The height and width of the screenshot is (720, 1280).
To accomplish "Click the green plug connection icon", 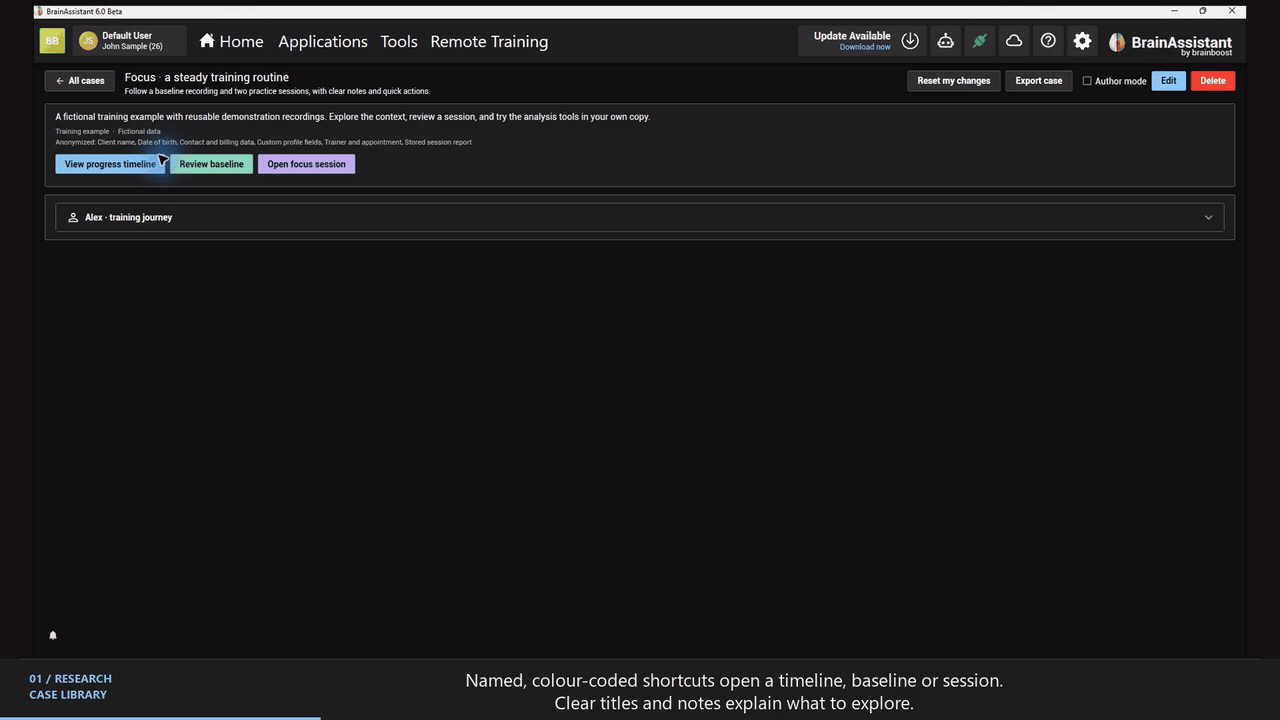I will pos(980,41).
